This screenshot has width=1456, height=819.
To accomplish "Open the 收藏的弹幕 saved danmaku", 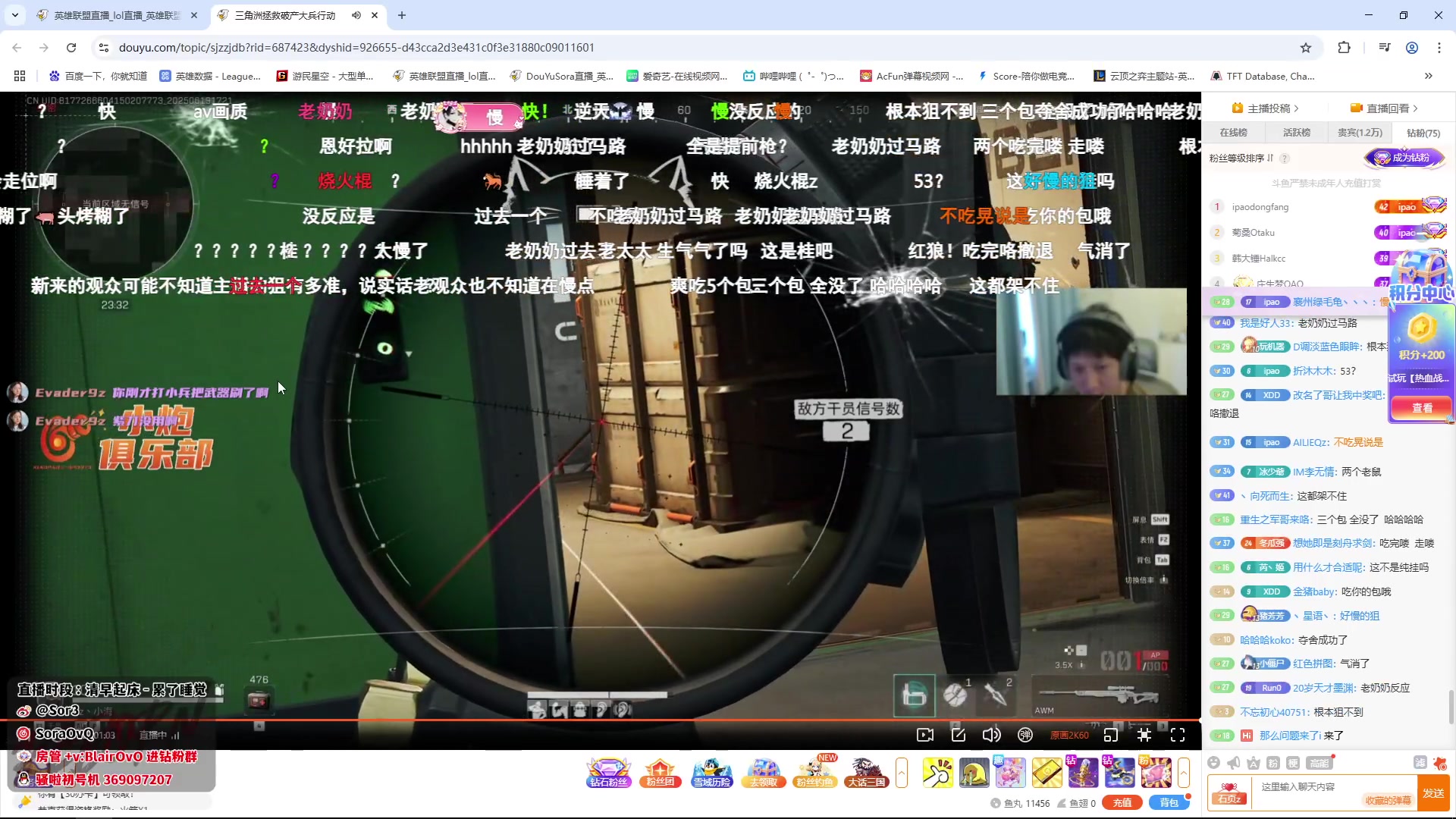I will pos(1389,801).
